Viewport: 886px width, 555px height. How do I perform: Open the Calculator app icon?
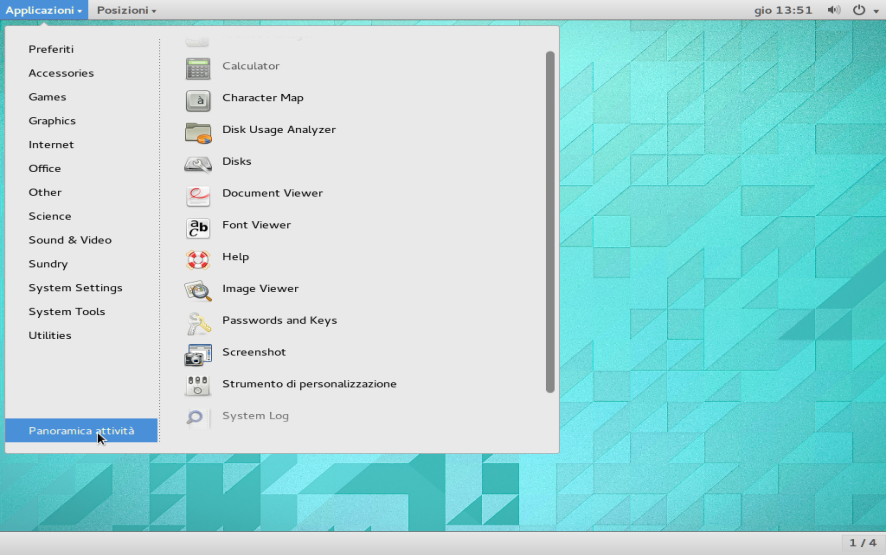pos(198,67)
